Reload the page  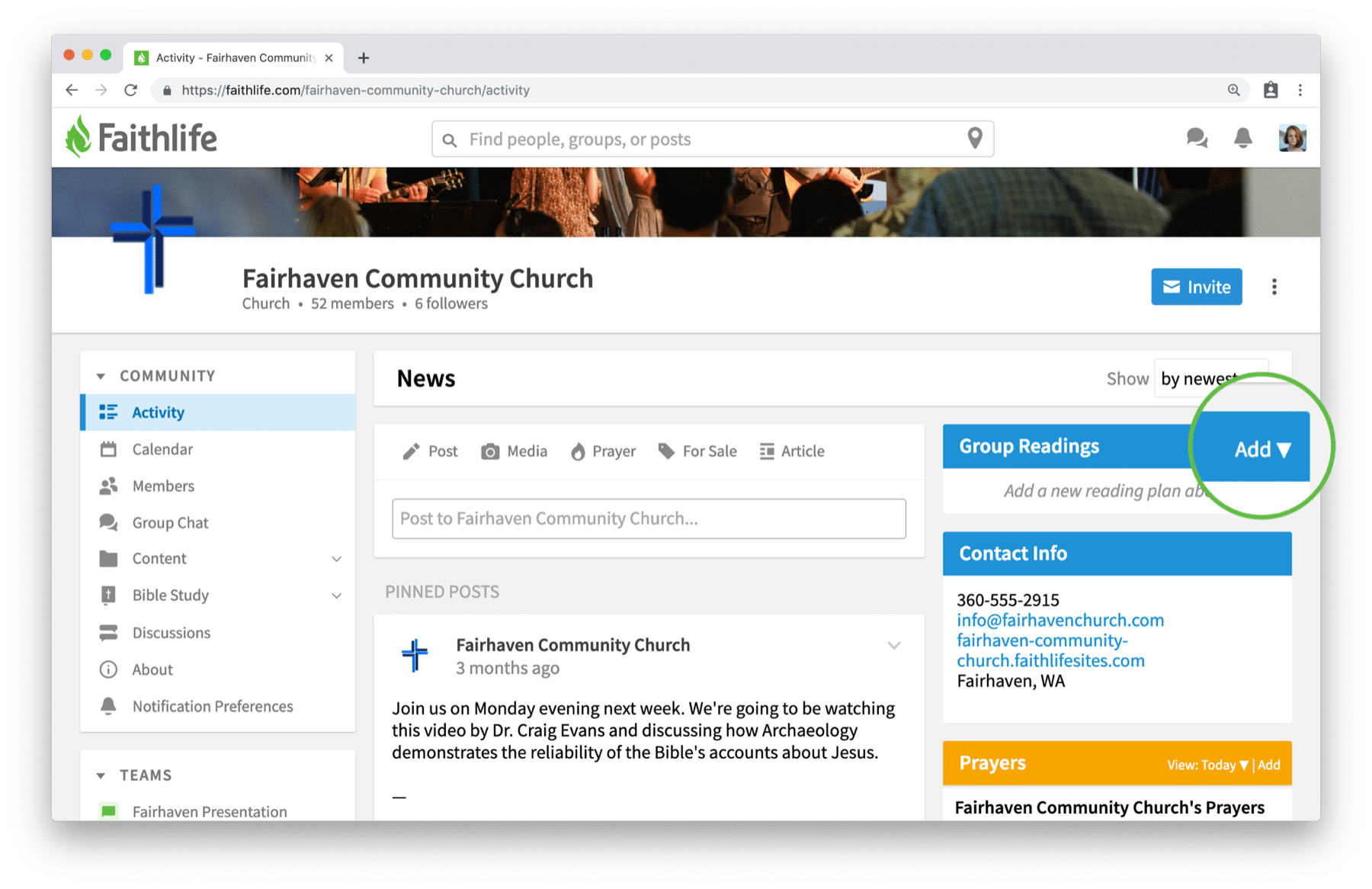pyautogui.click(x=131, y=90)
